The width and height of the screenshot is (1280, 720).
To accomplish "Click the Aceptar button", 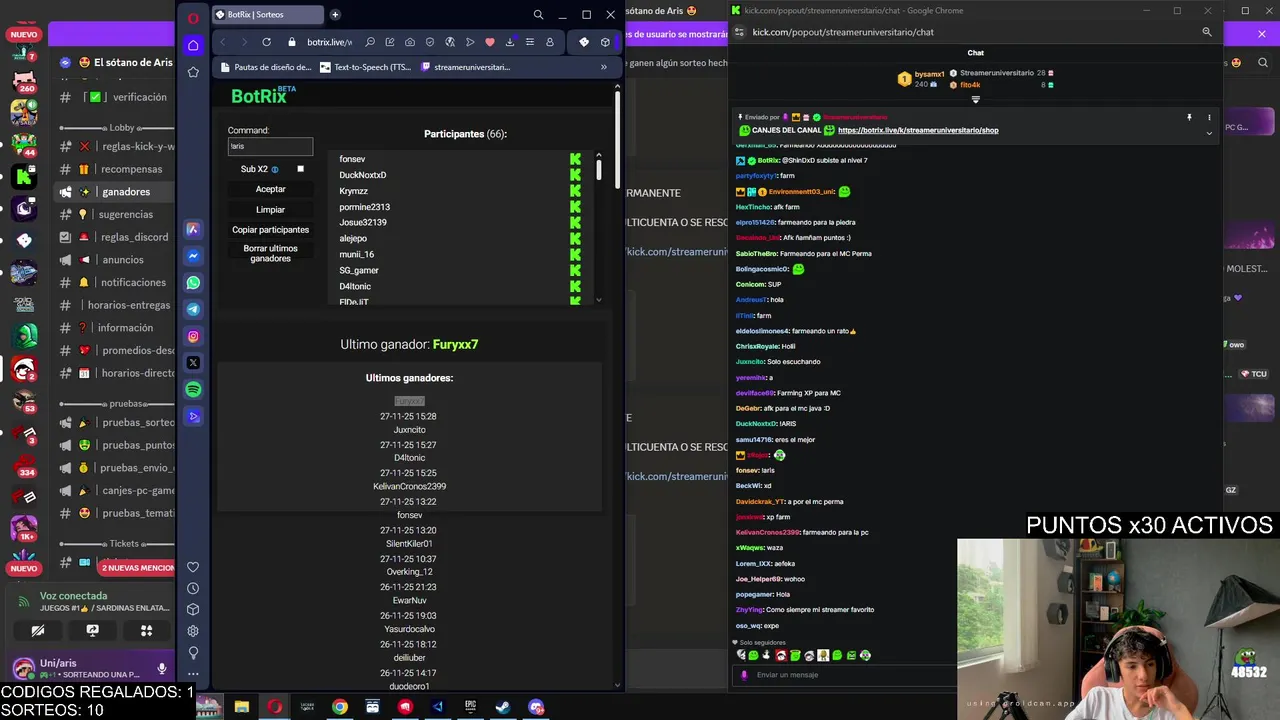I will 270,189.
